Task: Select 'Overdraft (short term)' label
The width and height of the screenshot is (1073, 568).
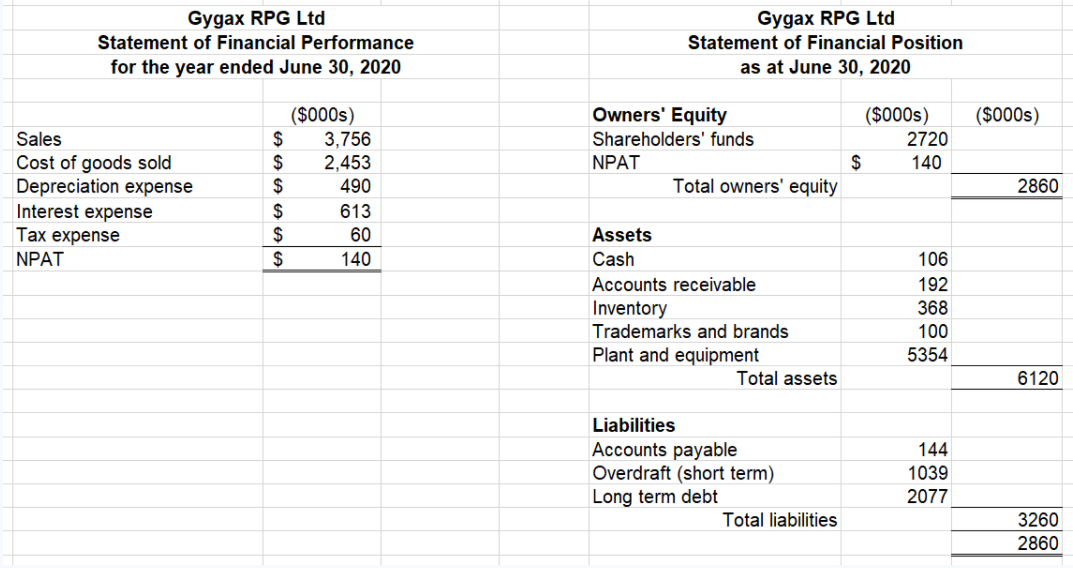Action: click(683, 473)
